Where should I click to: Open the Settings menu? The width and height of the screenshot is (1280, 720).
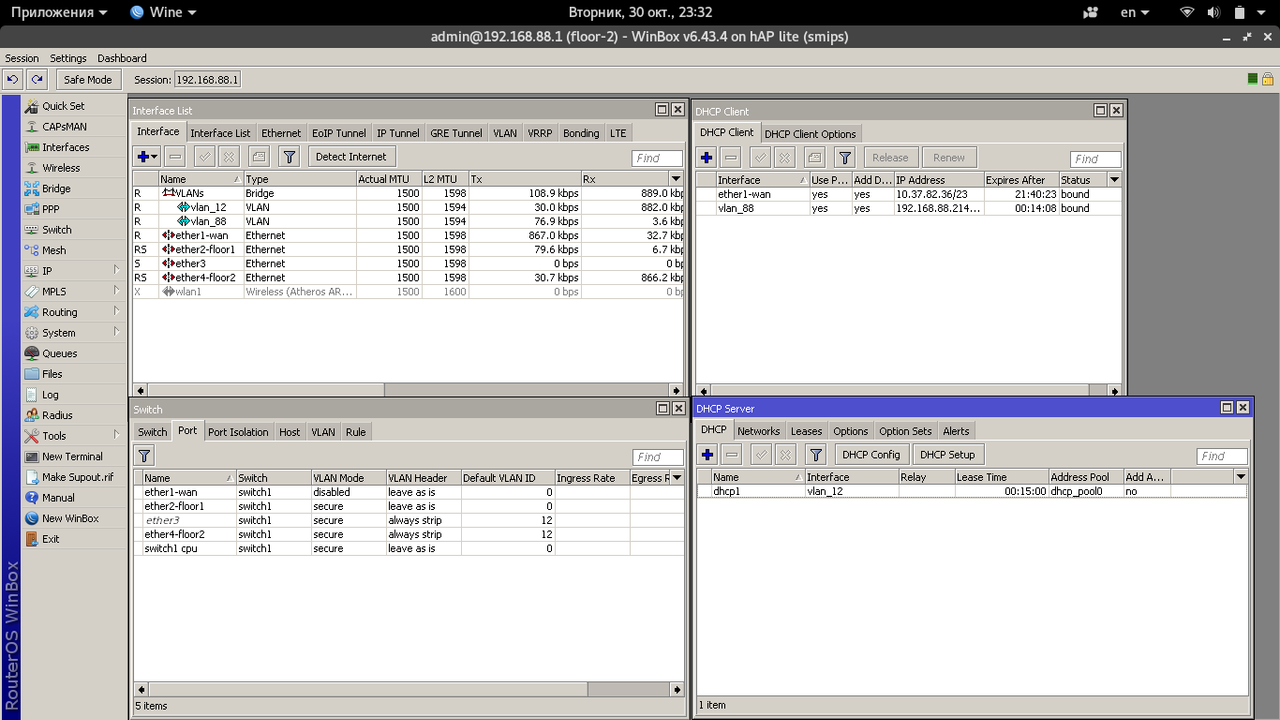coord(68,58)
